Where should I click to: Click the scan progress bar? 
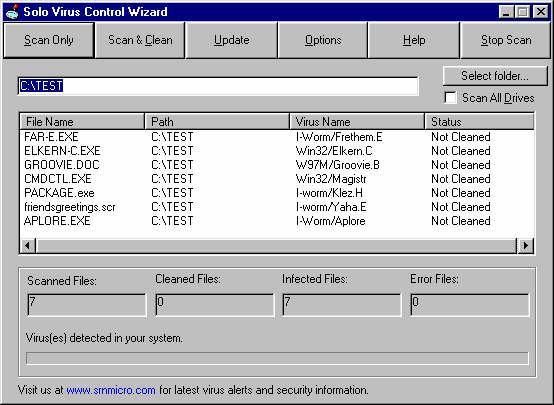coord(277,358)
